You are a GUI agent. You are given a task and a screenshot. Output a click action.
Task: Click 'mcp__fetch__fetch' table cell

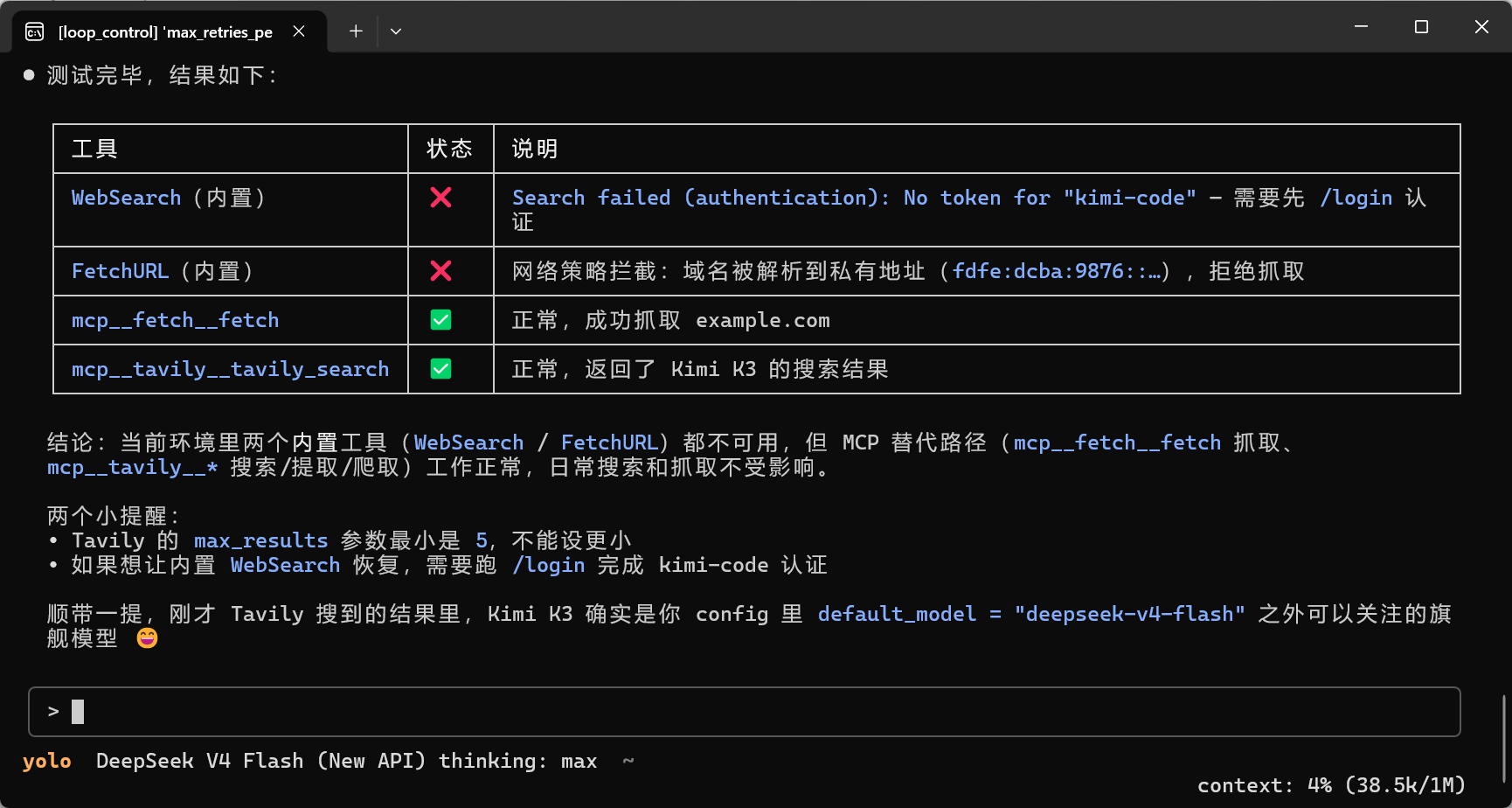pyautogui.click(x=231, y=320)
